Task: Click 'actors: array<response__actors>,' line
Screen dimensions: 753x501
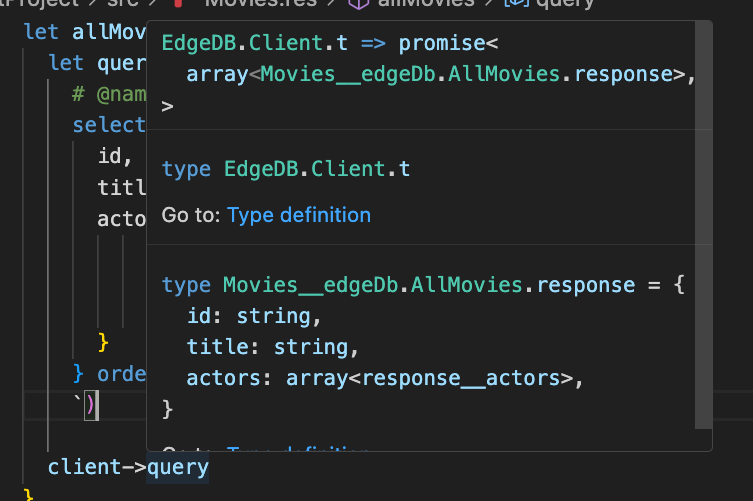Action: (x=385, y=378)
